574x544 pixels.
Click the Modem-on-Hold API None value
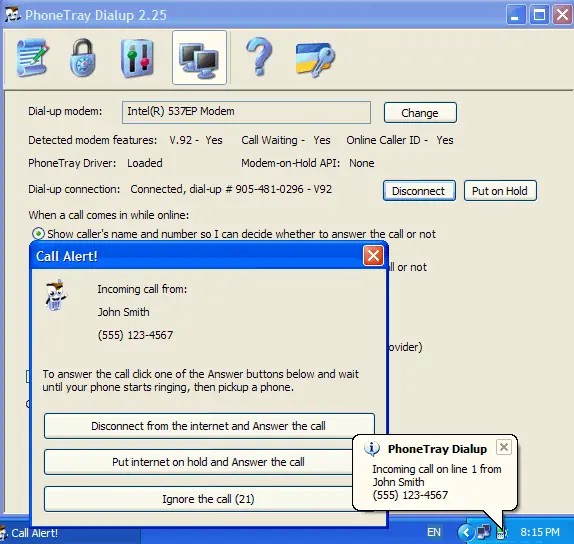point(362,163)
